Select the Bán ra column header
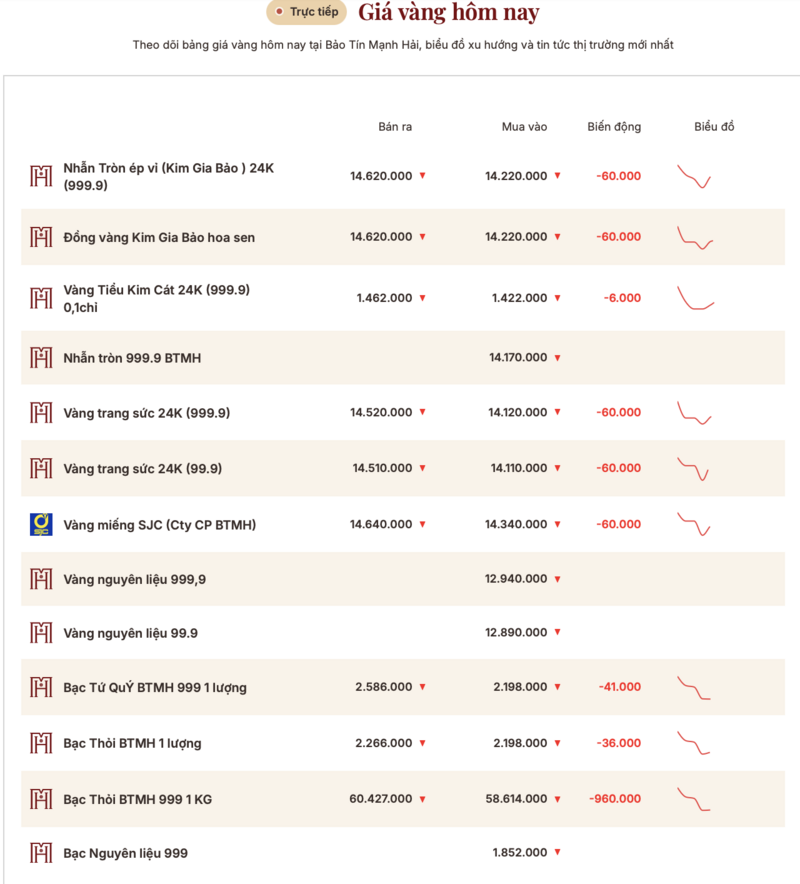Viewport: 800px width, 884px height. pos(395,127)
